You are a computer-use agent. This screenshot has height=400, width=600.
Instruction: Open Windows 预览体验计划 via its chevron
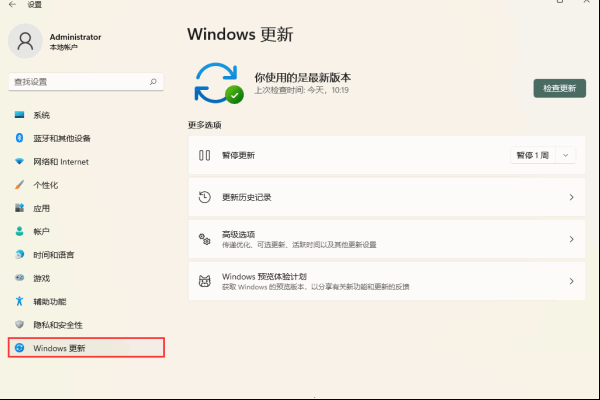click(x=571, y=281)
